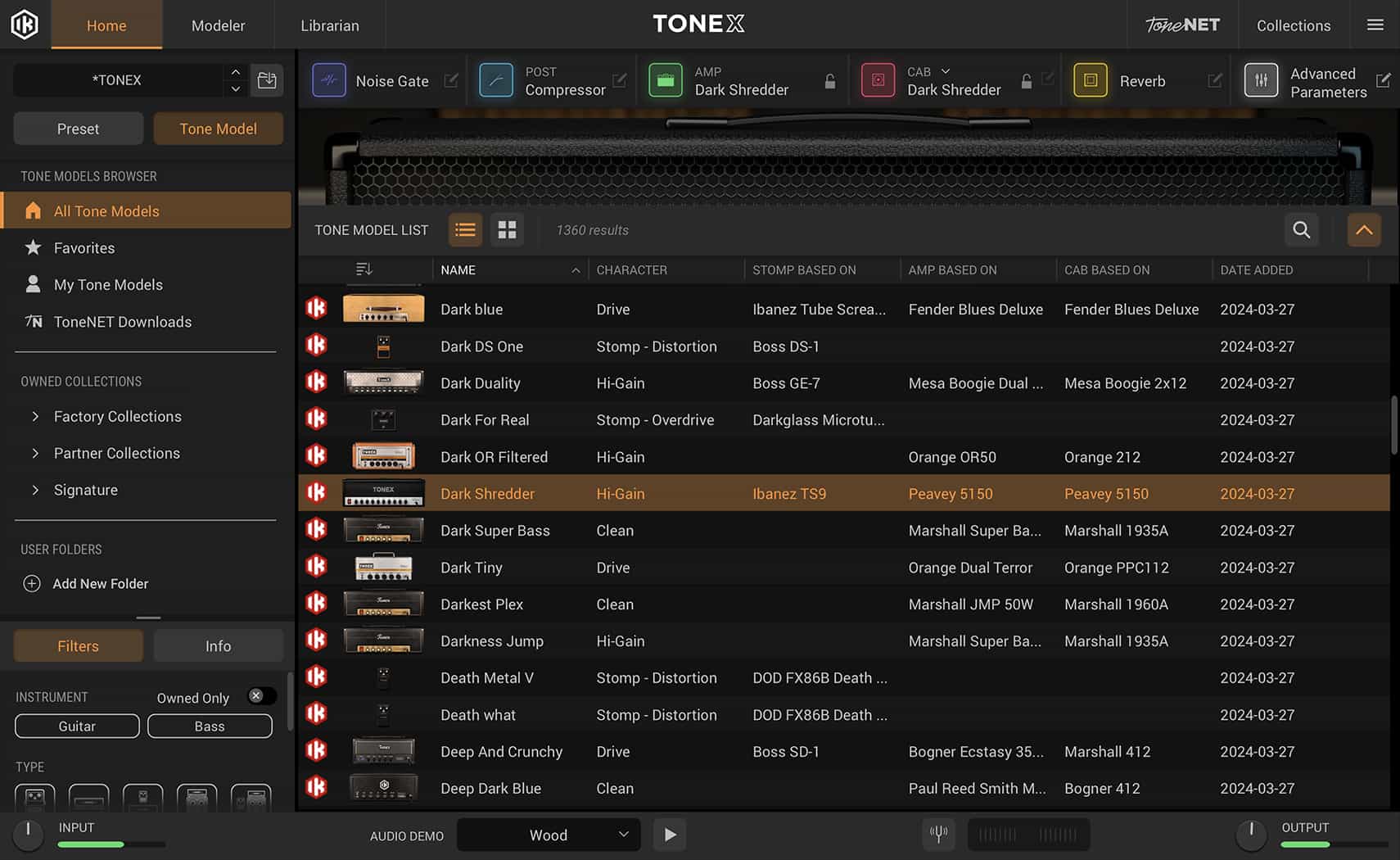The width and height of the screenshot is (1400, 860).
Task: Open the tone model search
Action: point(1301,230)
